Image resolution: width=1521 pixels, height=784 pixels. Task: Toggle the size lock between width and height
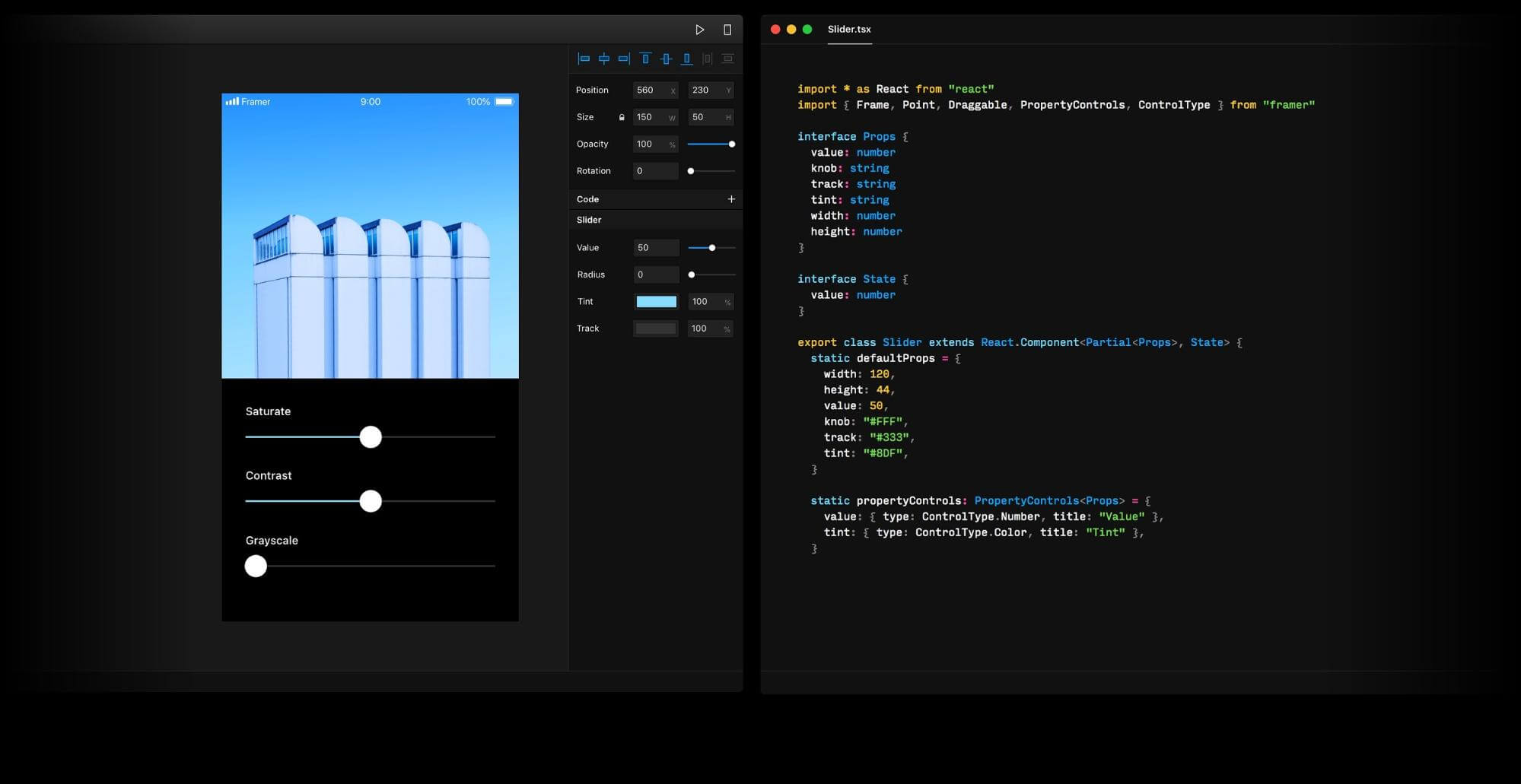(622, 117)
